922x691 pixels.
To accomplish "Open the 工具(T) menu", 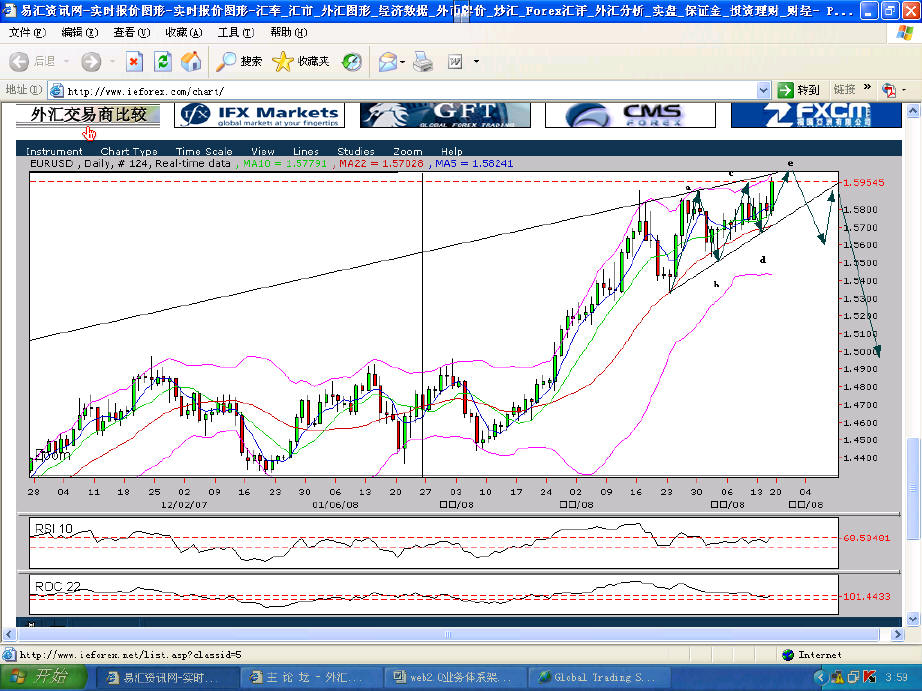I will click(x=236, y=32).
